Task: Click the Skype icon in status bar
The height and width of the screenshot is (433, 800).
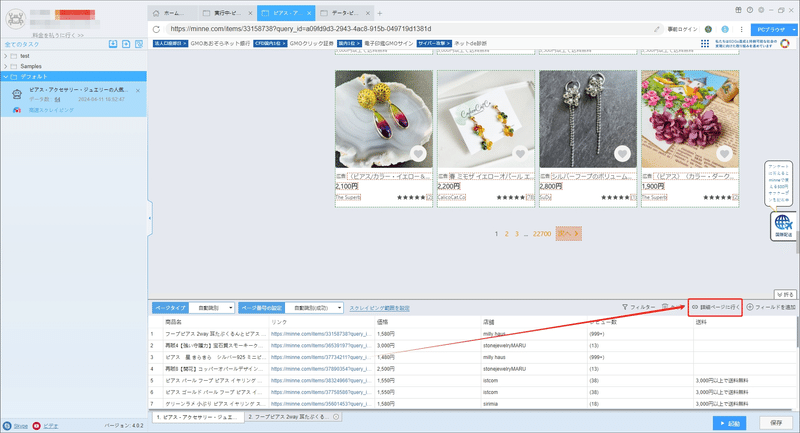Action: pos(7,425)
